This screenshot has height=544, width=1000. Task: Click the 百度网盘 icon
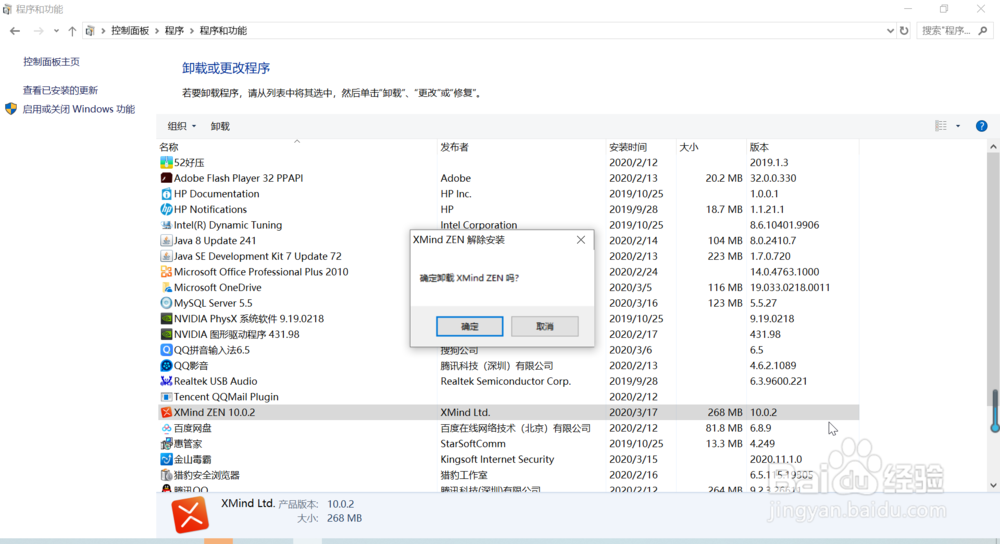tap(166, 428)
